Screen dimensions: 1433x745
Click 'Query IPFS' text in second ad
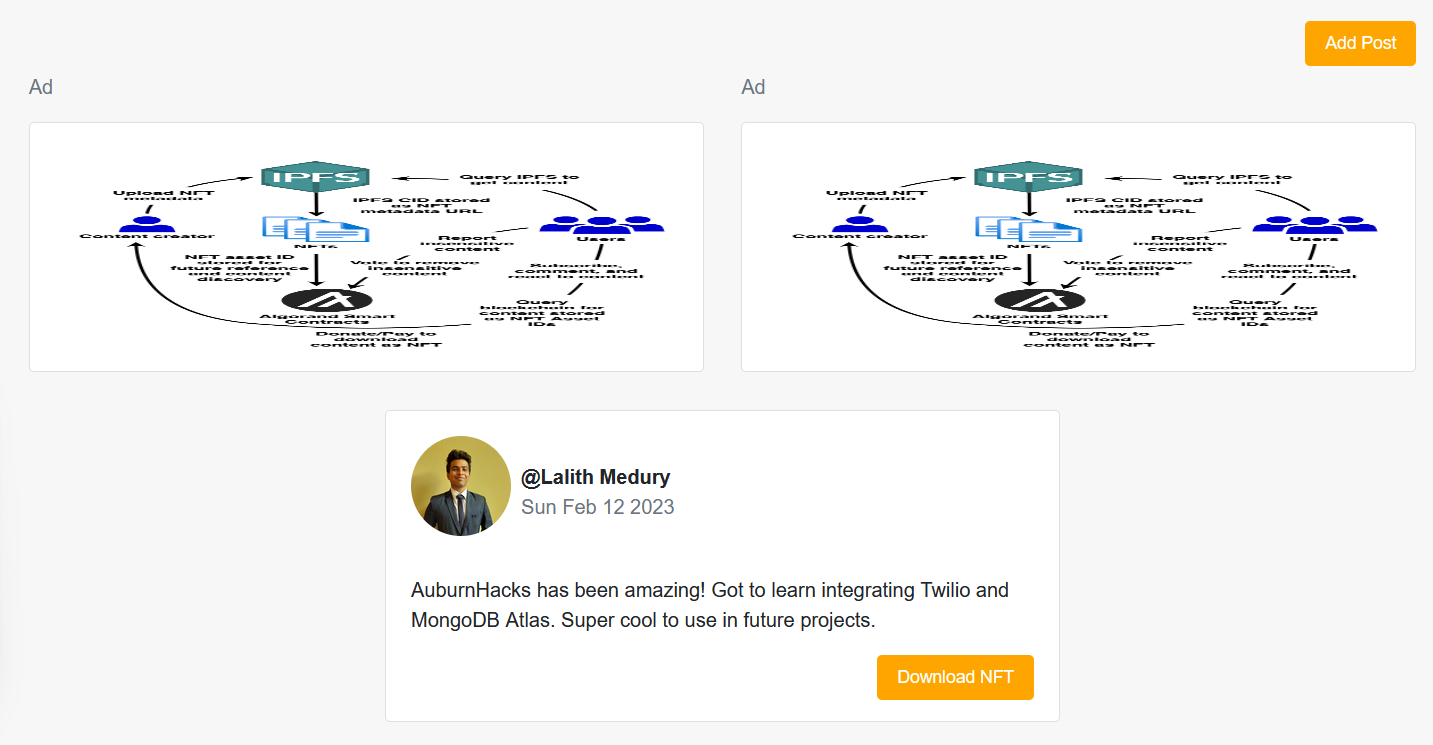1230,179
